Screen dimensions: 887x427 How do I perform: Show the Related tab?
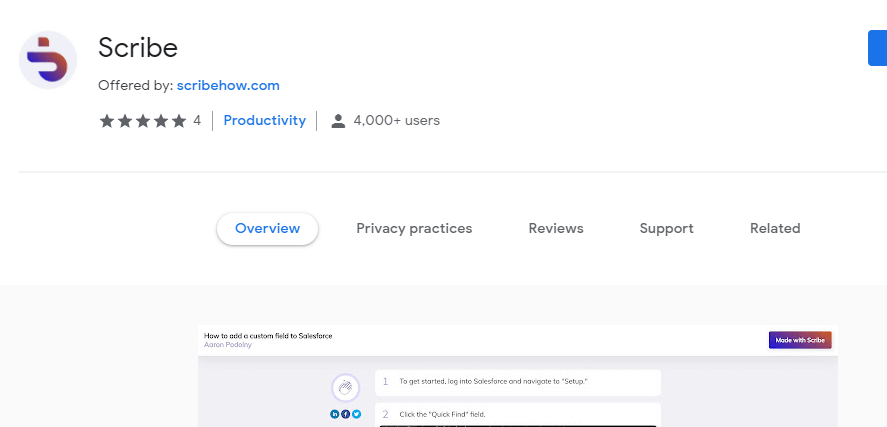pos(775,229)
